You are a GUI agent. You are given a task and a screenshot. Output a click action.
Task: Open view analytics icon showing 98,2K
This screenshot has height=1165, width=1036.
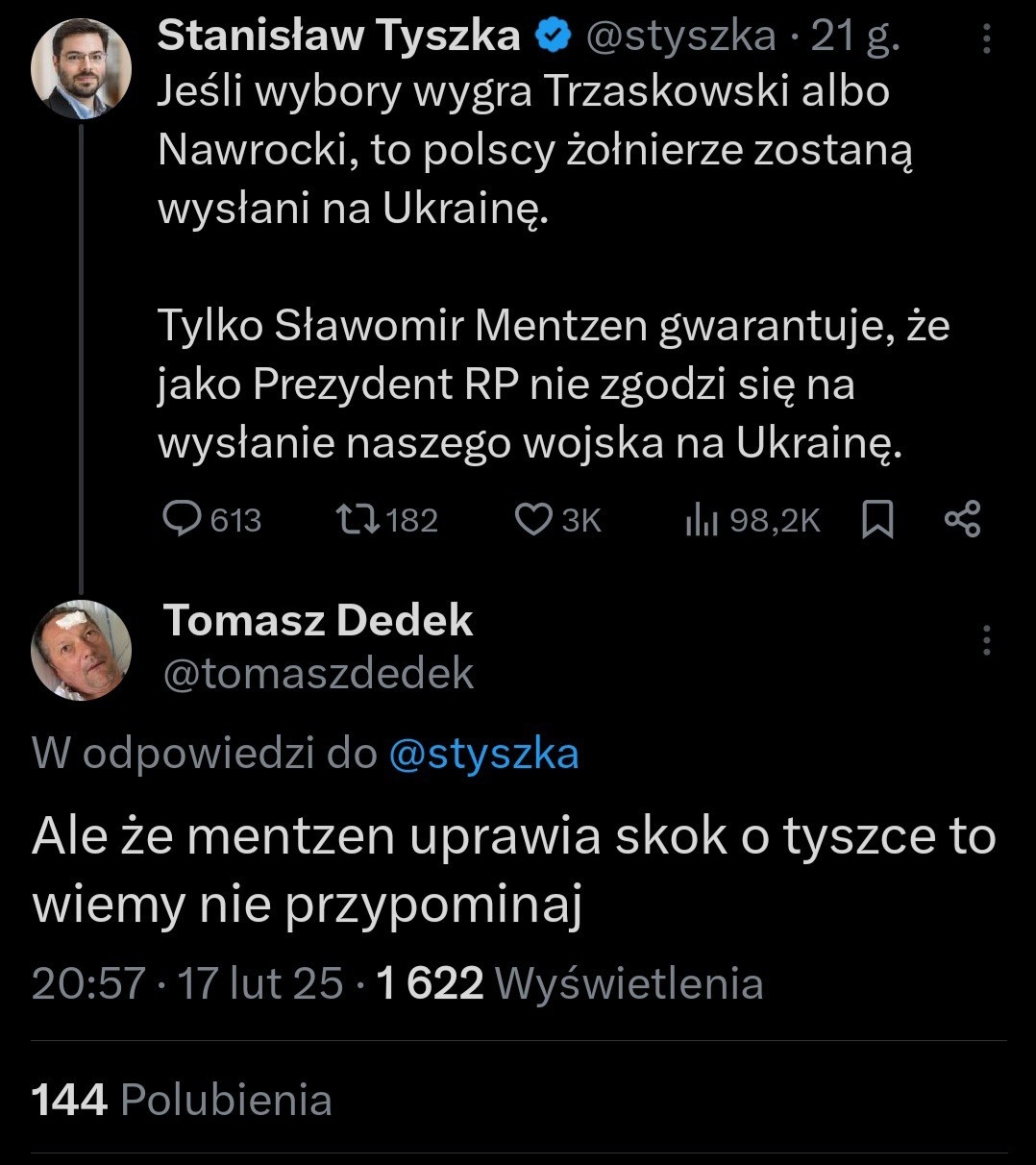pyautogui.click(x=703, y=520)
